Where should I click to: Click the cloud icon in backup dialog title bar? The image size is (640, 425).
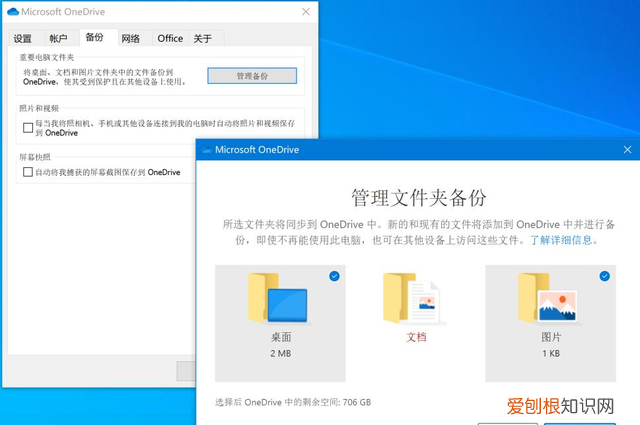pos(207,150)
